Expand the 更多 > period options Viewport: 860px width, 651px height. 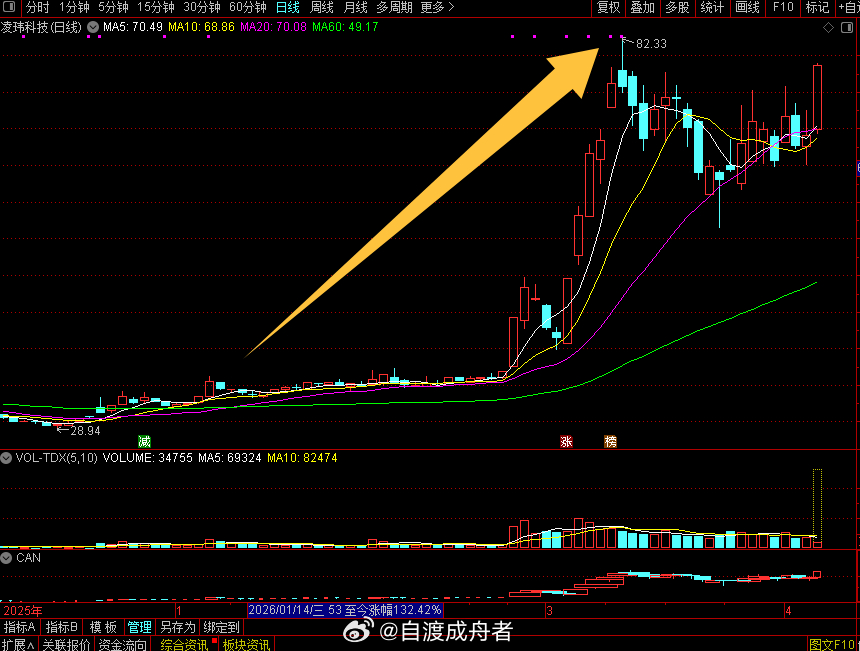click(x=438, y=7)
